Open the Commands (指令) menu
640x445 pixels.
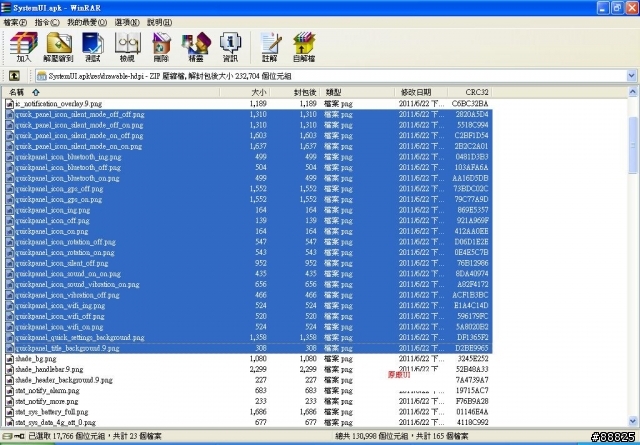click(47, 22)
